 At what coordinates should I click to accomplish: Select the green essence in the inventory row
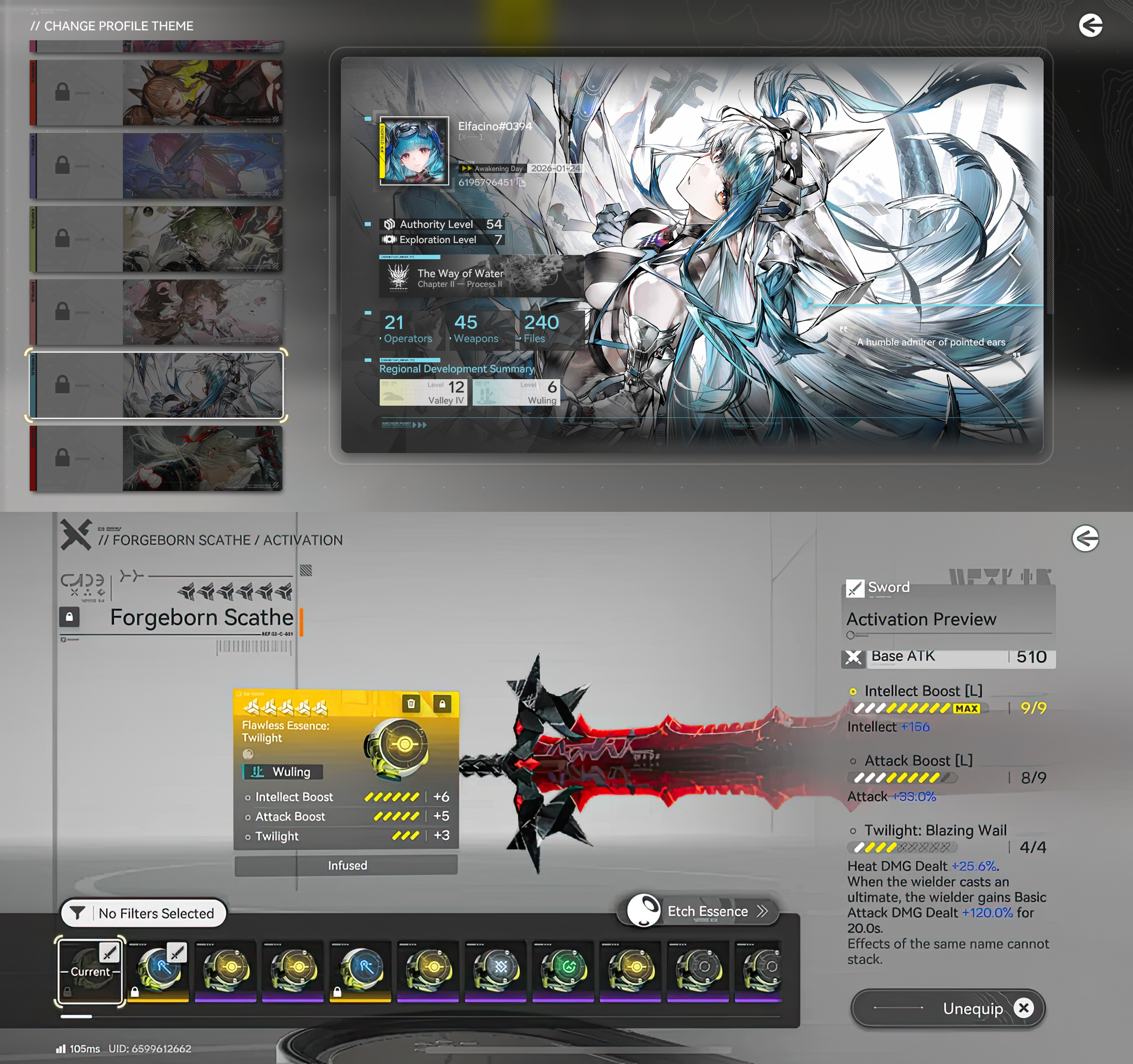pyautogui.click(x=564, y=967)
